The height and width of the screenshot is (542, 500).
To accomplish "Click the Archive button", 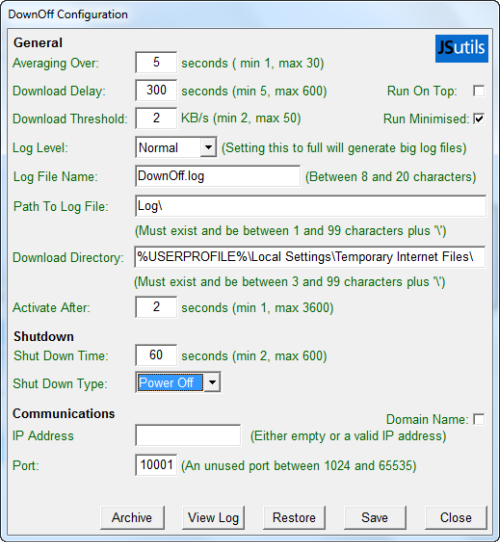I will coord(132,517).
